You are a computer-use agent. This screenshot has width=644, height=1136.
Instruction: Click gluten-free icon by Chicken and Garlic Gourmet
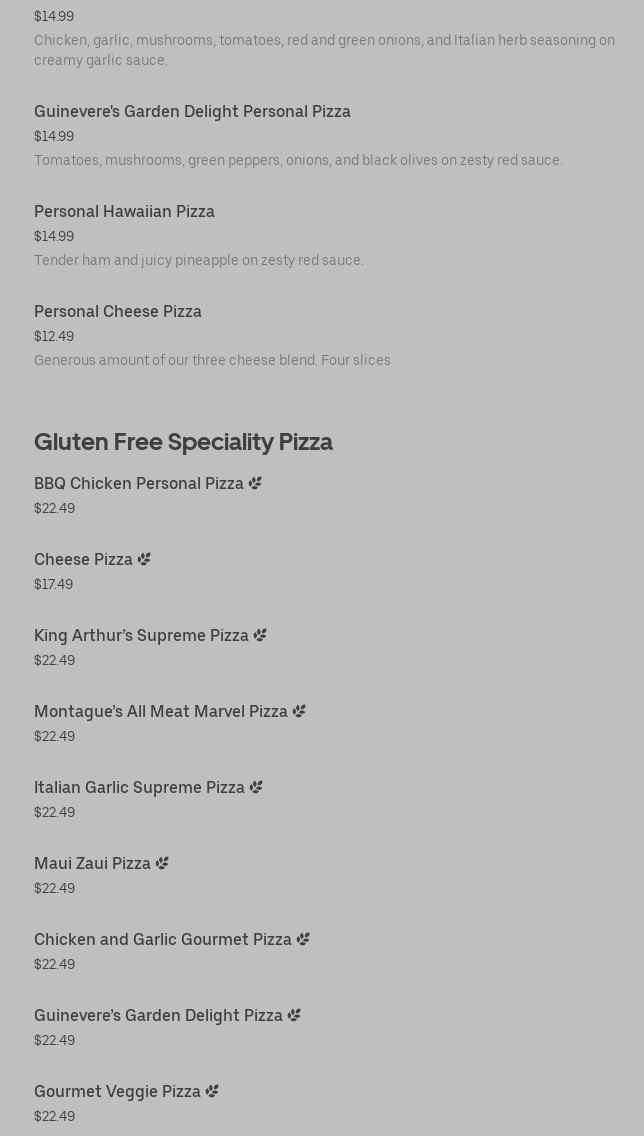303,939
